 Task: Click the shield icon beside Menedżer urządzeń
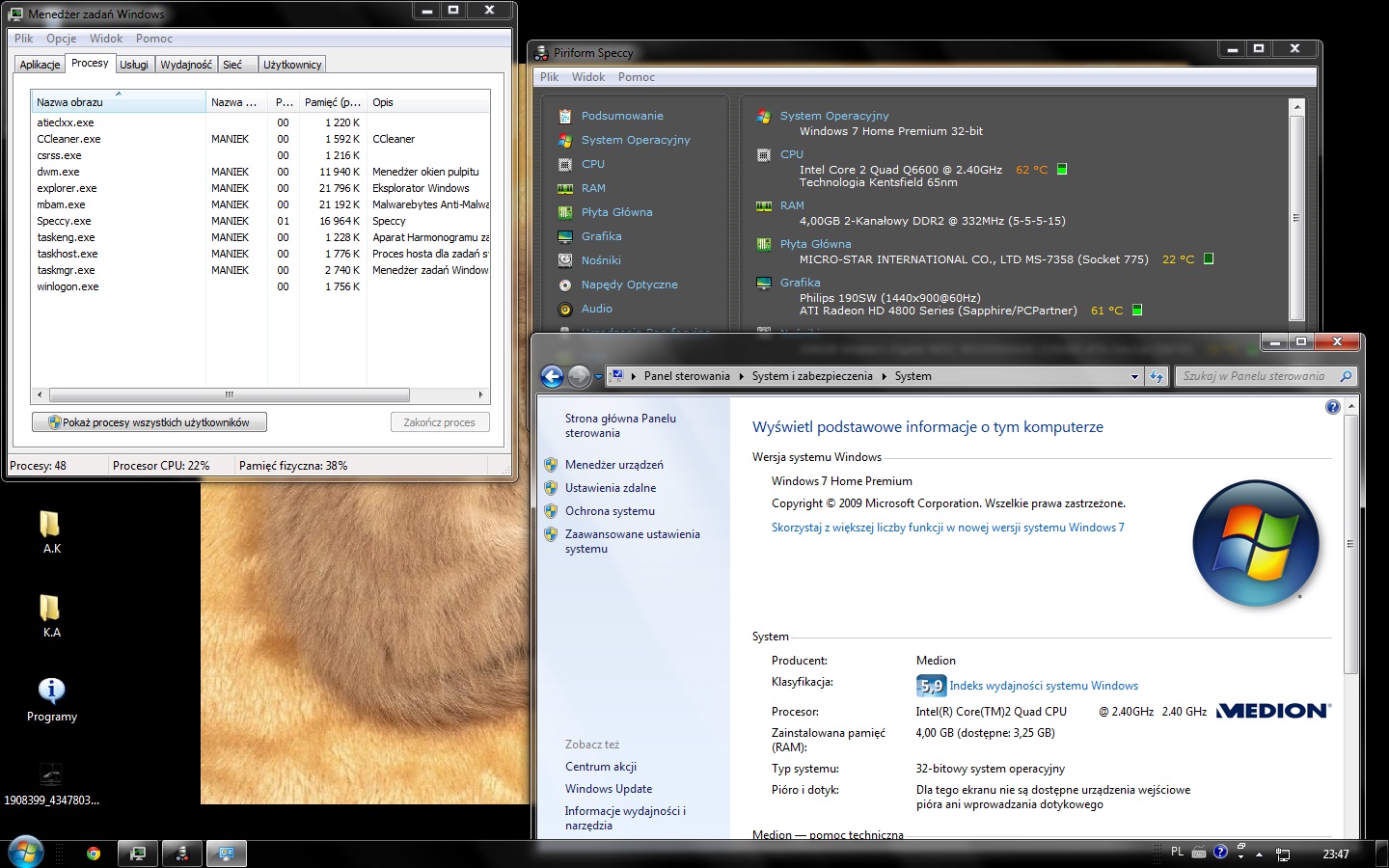551,465
